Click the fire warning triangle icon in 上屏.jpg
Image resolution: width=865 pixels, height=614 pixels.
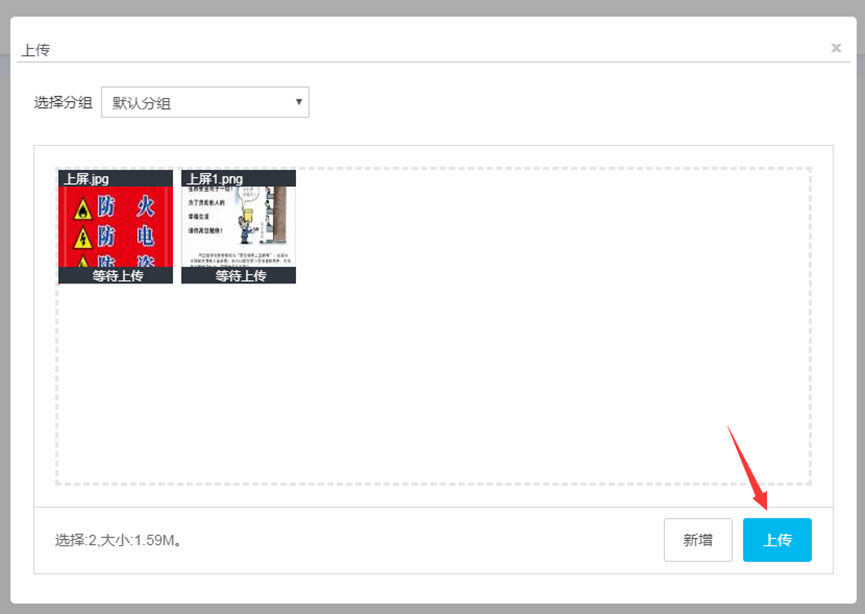click(x=83, y=210)
